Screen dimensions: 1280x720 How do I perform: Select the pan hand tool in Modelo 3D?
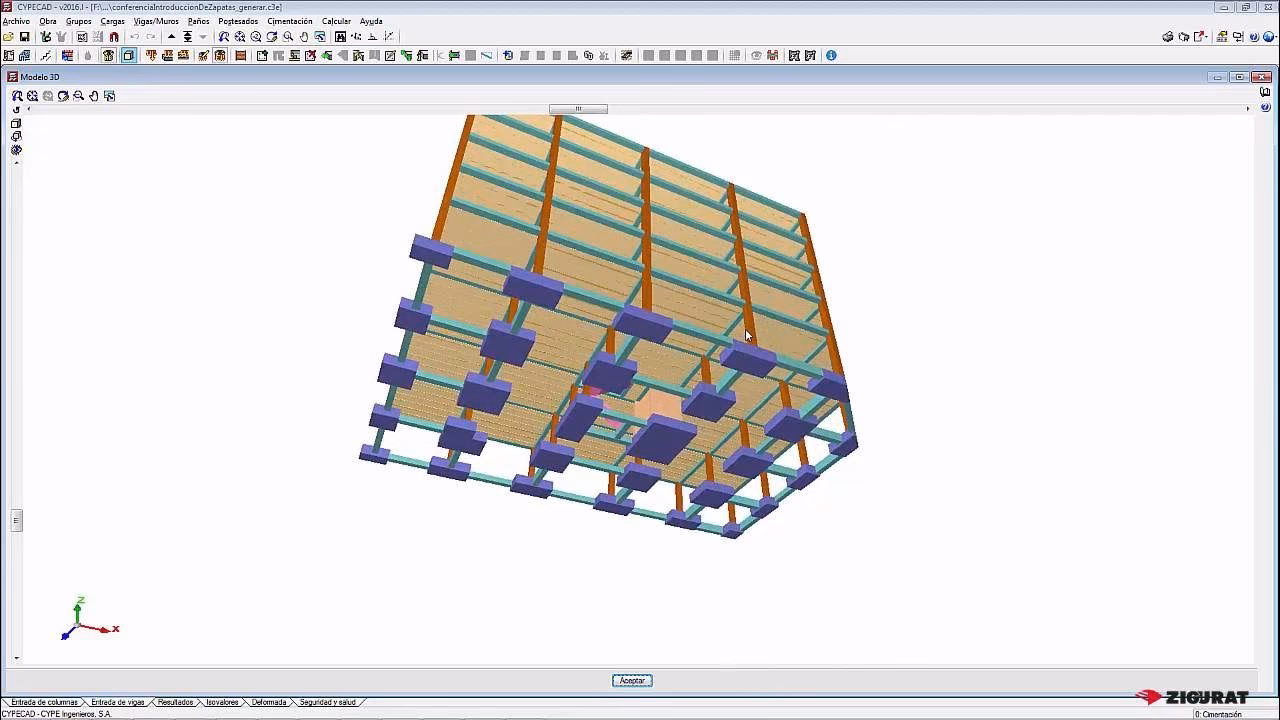coord(94,96)
